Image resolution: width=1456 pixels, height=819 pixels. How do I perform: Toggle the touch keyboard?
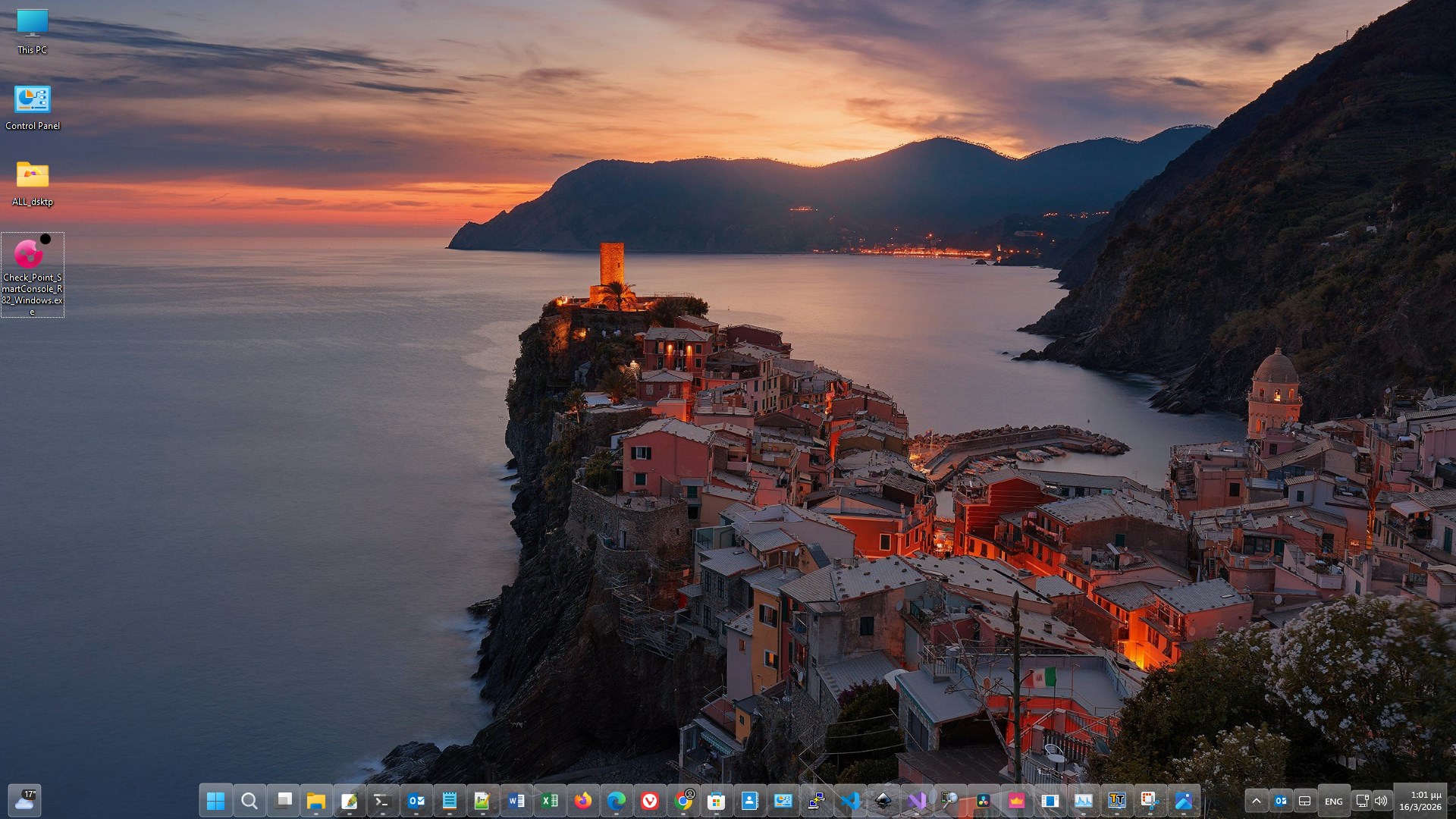(x=1305, y=800)
